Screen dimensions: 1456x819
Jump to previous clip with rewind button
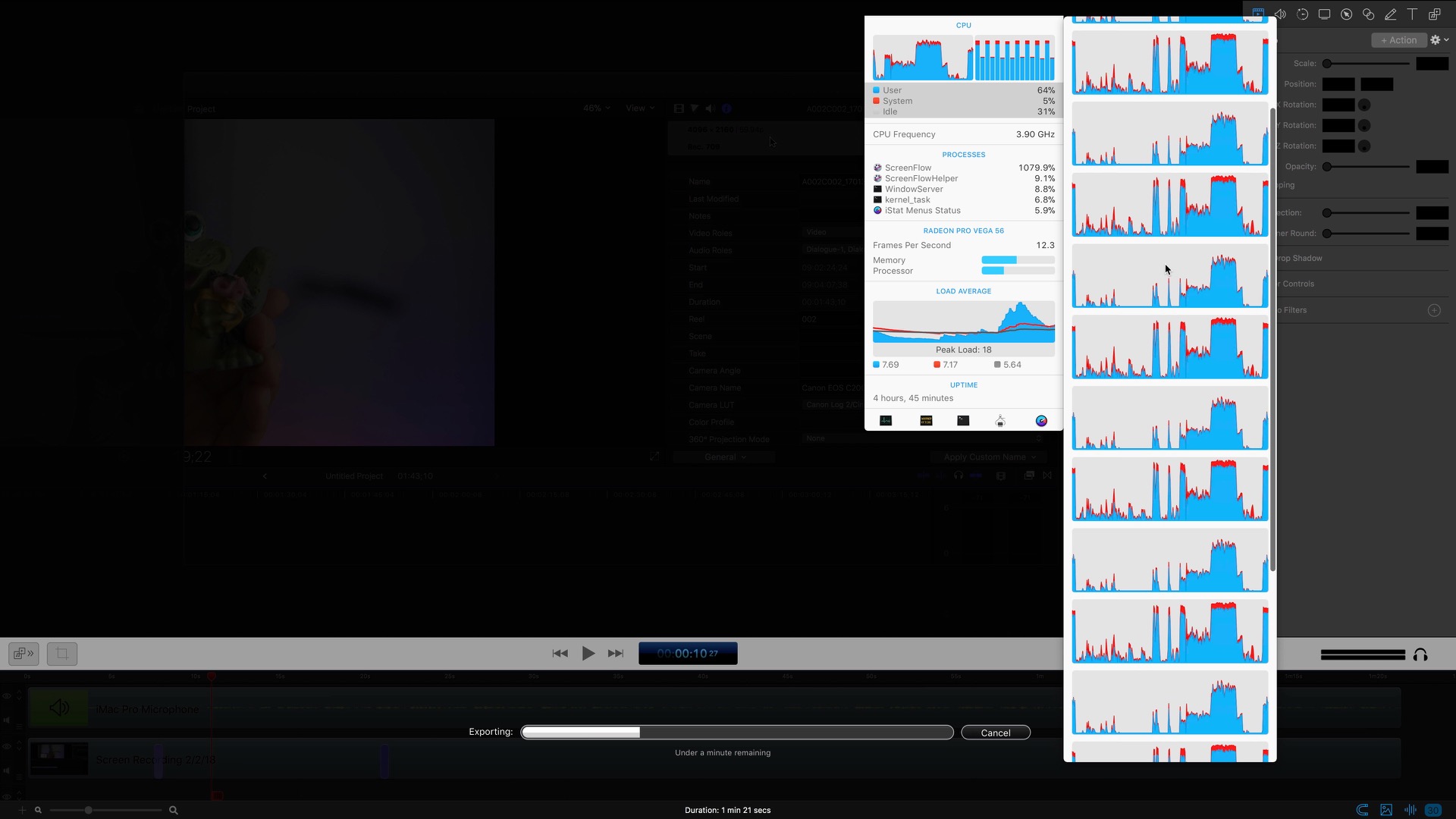click(560, 654)
